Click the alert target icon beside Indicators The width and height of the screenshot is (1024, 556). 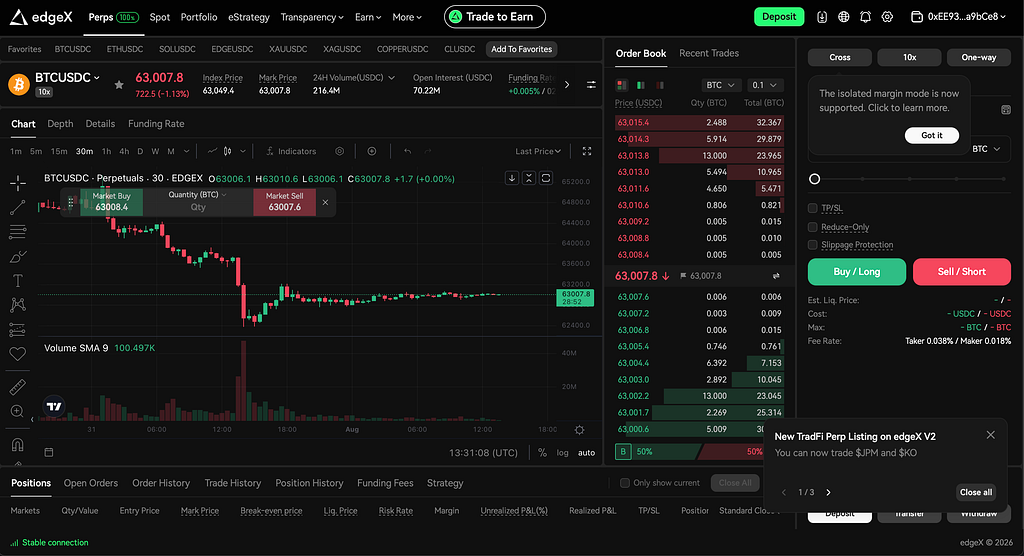[340, 151]
